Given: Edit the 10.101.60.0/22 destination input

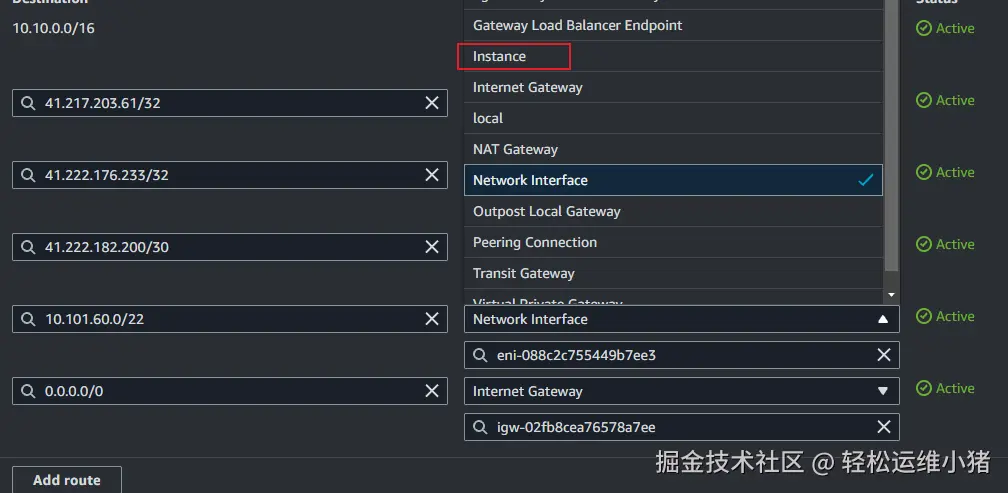Looking at the screenshot, I should click(x=230, y=319).
